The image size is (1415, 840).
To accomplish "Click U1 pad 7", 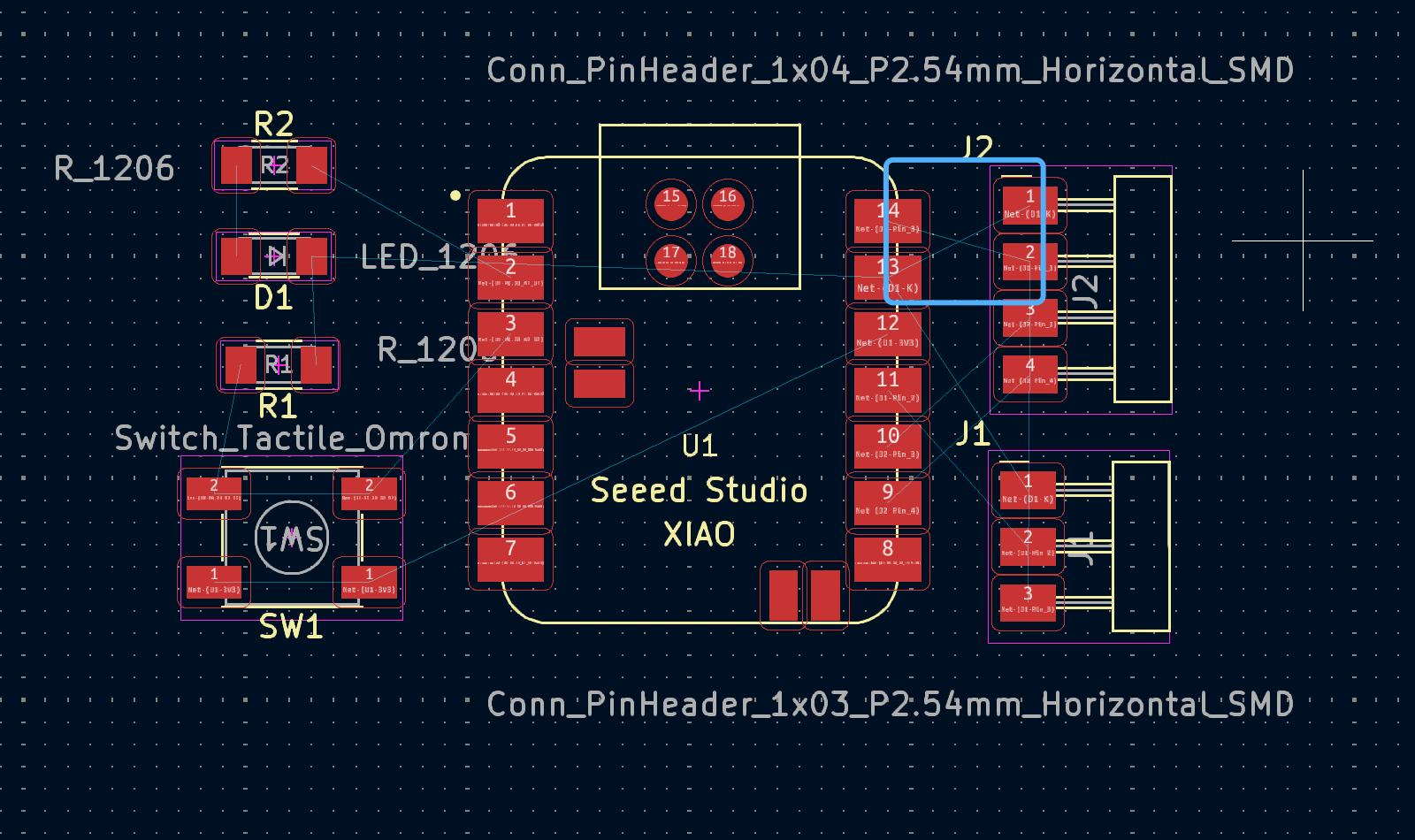I will [510, 558].
